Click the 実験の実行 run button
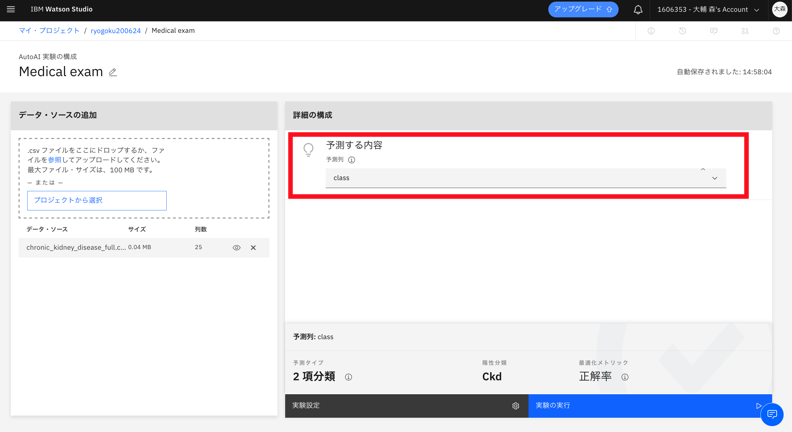This screenshot has width=792, height=432. coord(650,406)
